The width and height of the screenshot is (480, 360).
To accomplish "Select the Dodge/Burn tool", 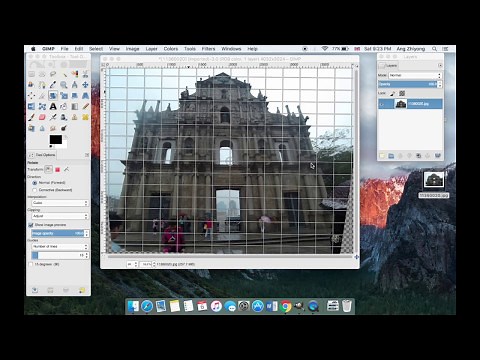I will click(x=64, y=128).
